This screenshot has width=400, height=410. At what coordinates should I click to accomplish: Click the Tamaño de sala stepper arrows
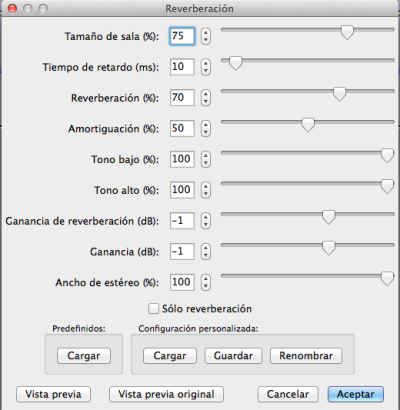pyautogui.click(x=206, y=36)
